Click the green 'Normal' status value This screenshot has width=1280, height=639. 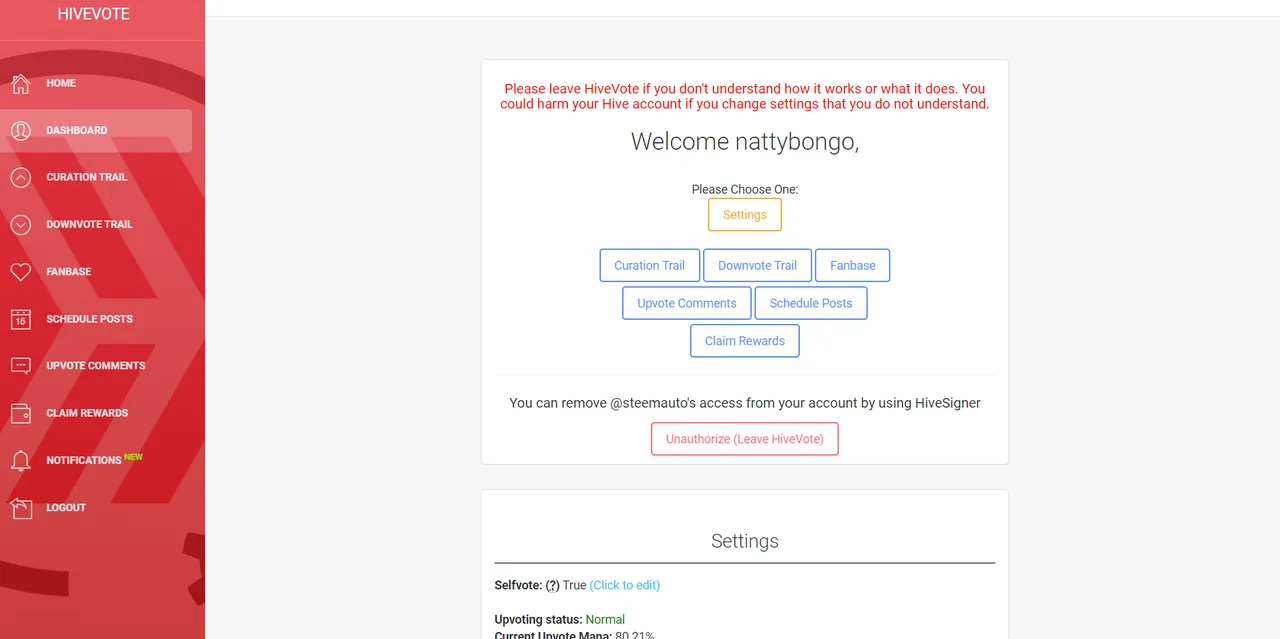point(605,619)
